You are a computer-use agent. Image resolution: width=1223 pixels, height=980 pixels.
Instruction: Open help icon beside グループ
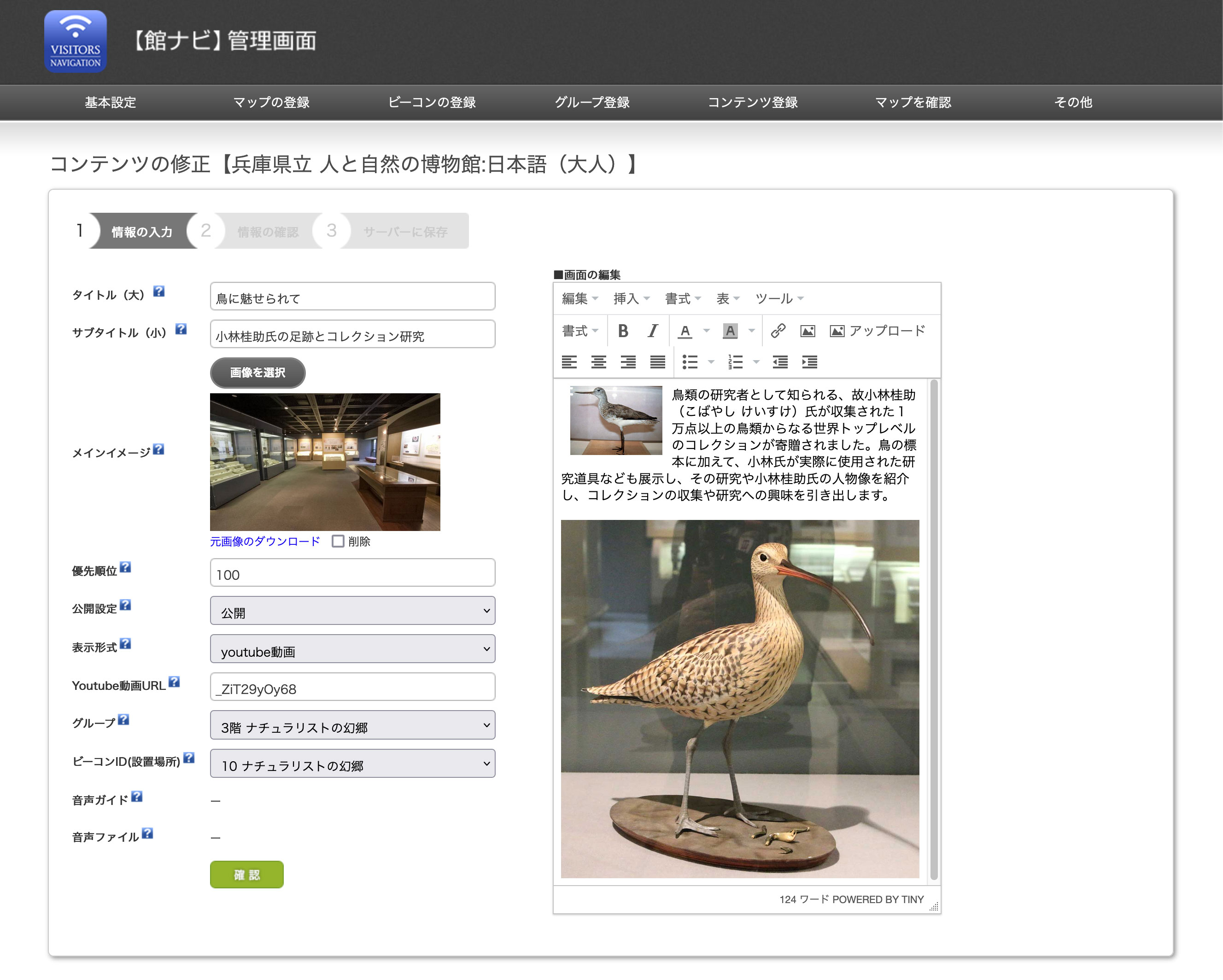click(x=123, y=720)
